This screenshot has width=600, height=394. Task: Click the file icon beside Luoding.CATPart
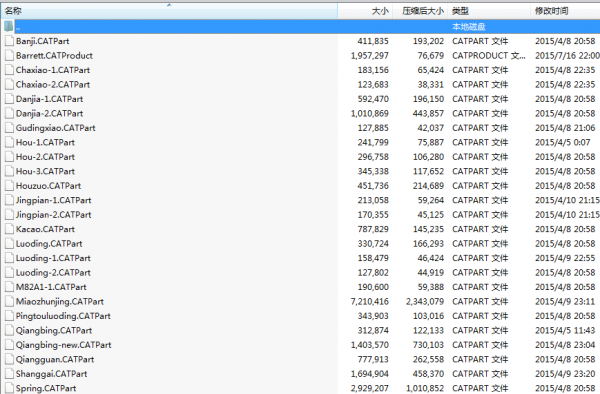pyautogui.click(x=9, y=244)
